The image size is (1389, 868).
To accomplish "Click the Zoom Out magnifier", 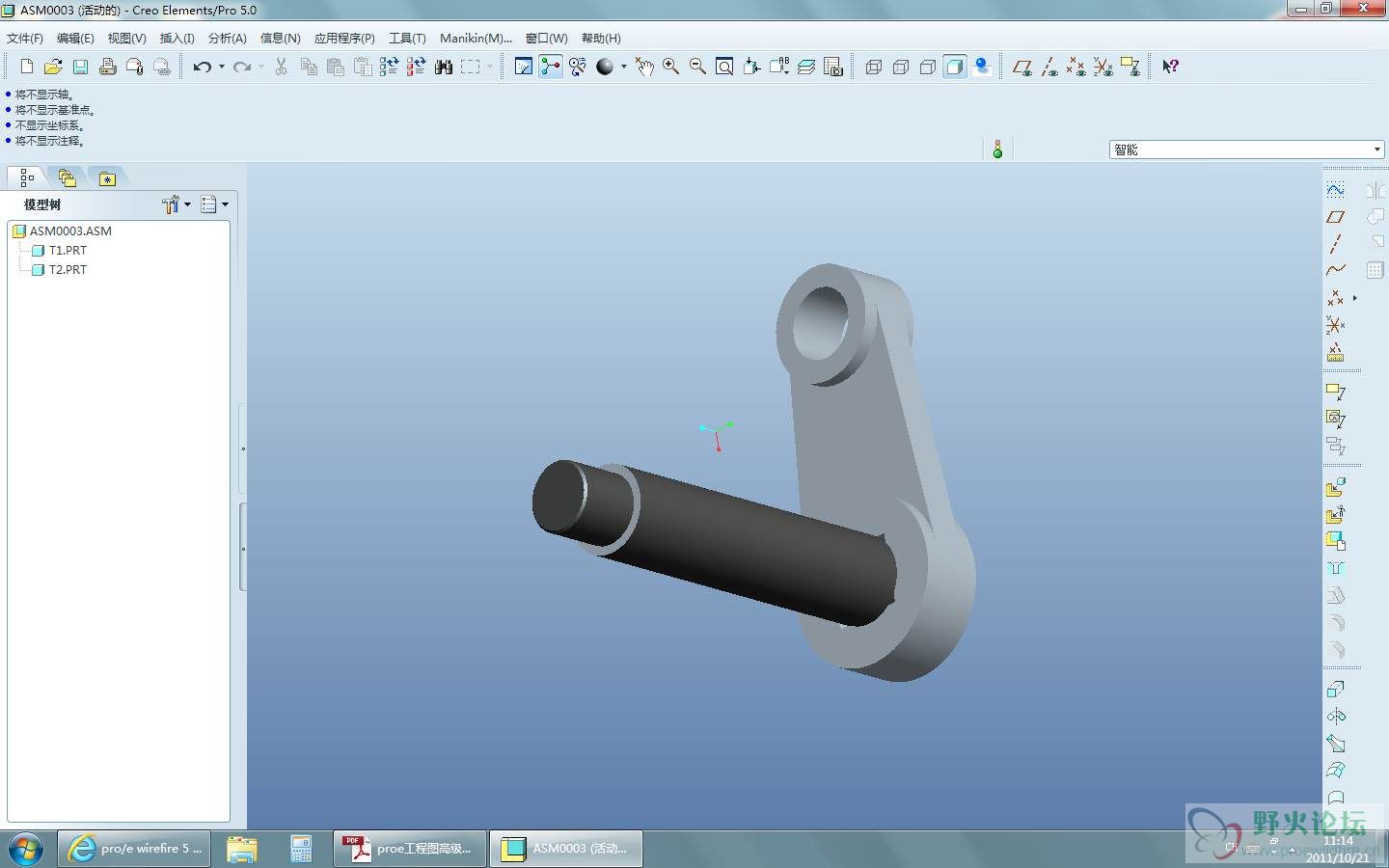I will point(698,67).
